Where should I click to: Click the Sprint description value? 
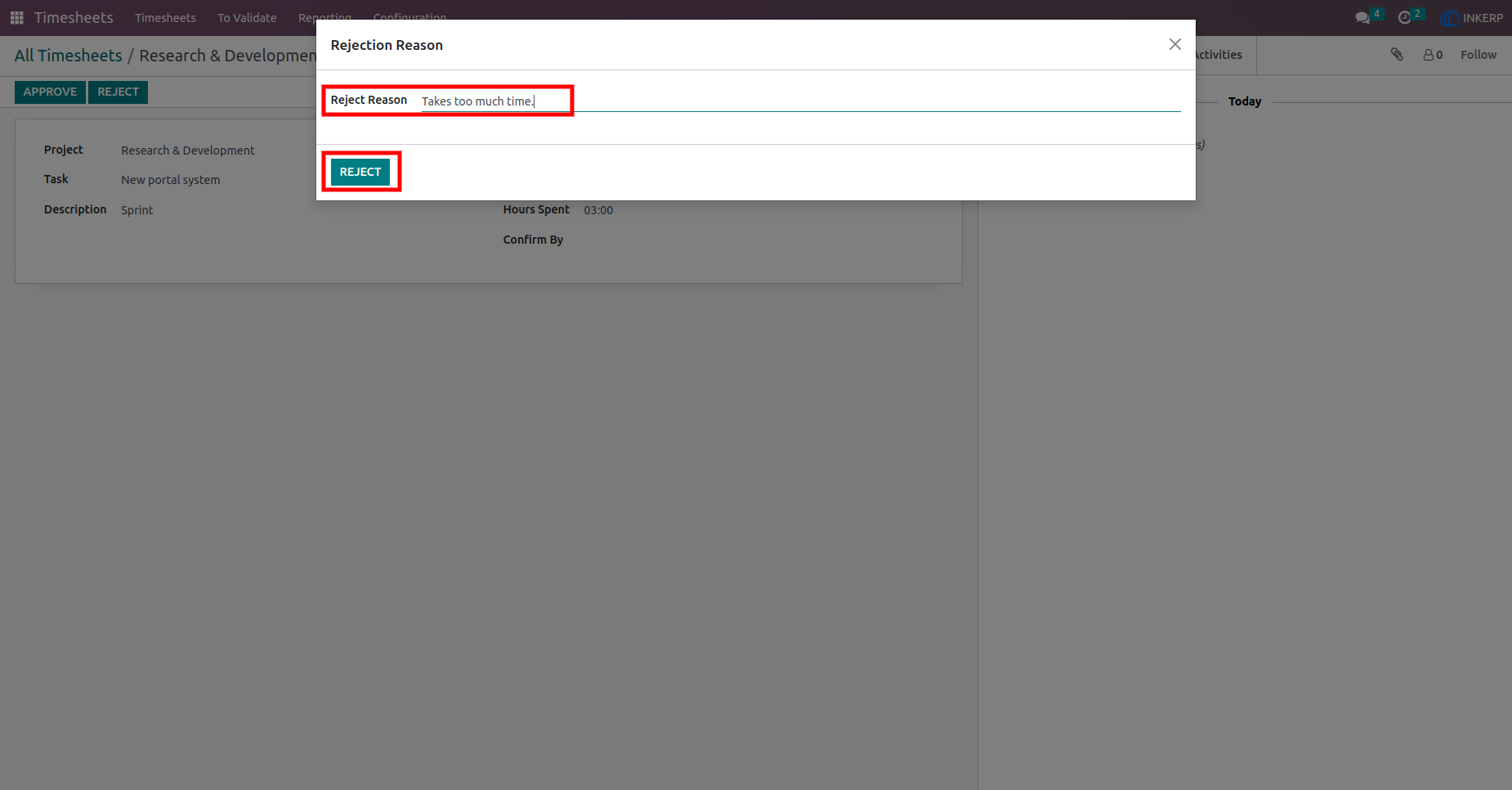[x=137, y=210]
